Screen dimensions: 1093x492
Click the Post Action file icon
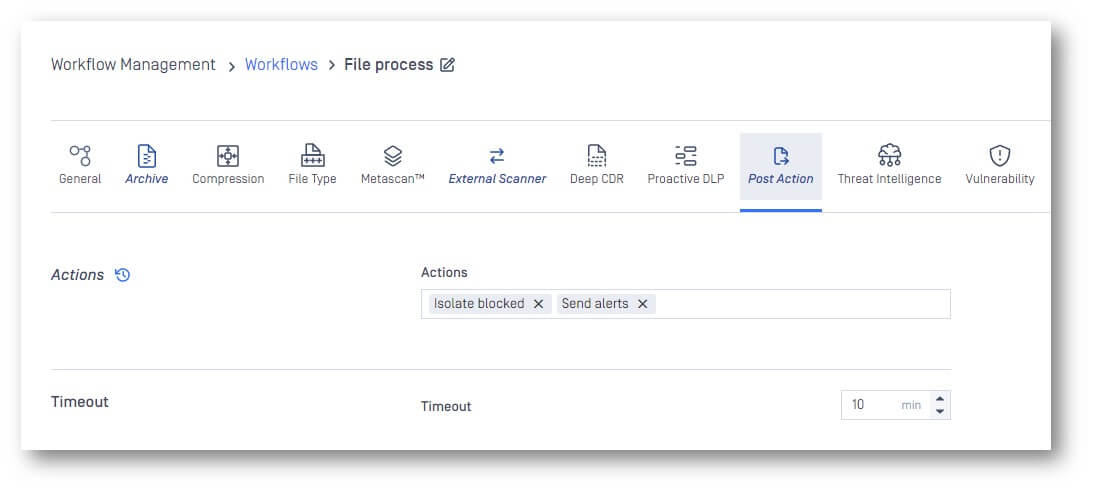coord(781,155)
